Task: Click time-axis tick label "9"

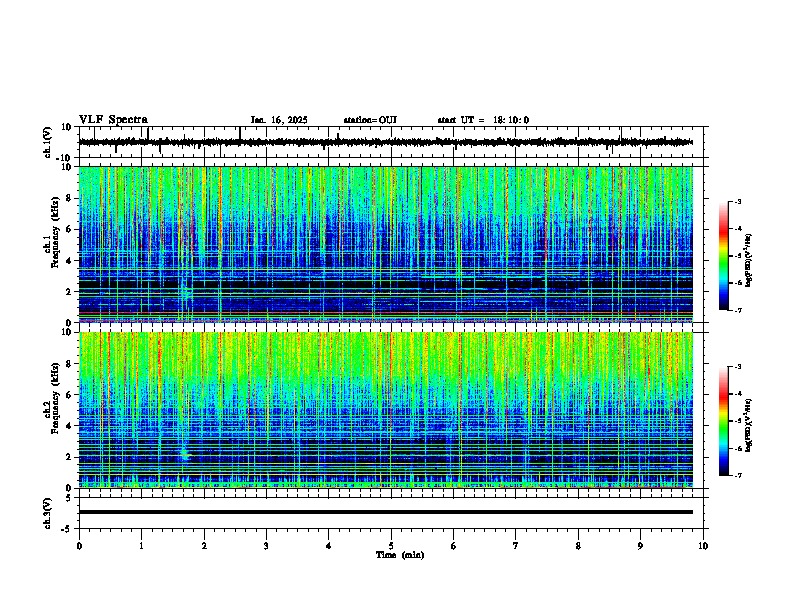Action: 640,546
